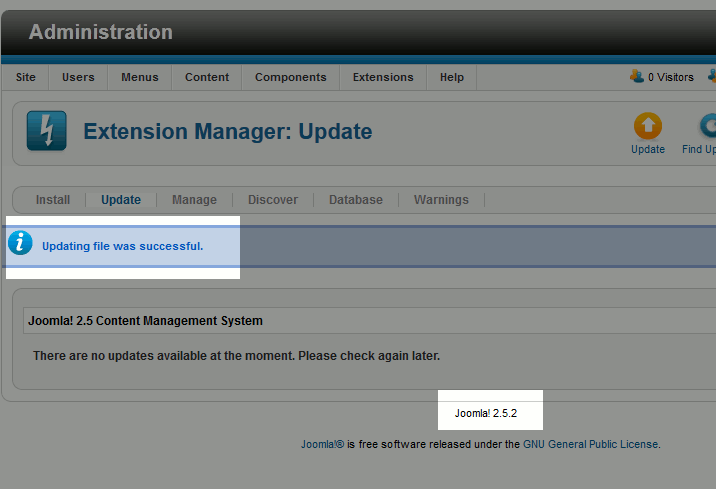Click the Find Updates toolbar icon
The width and height of the screenshot is (716, 489).
coord(708,126)
